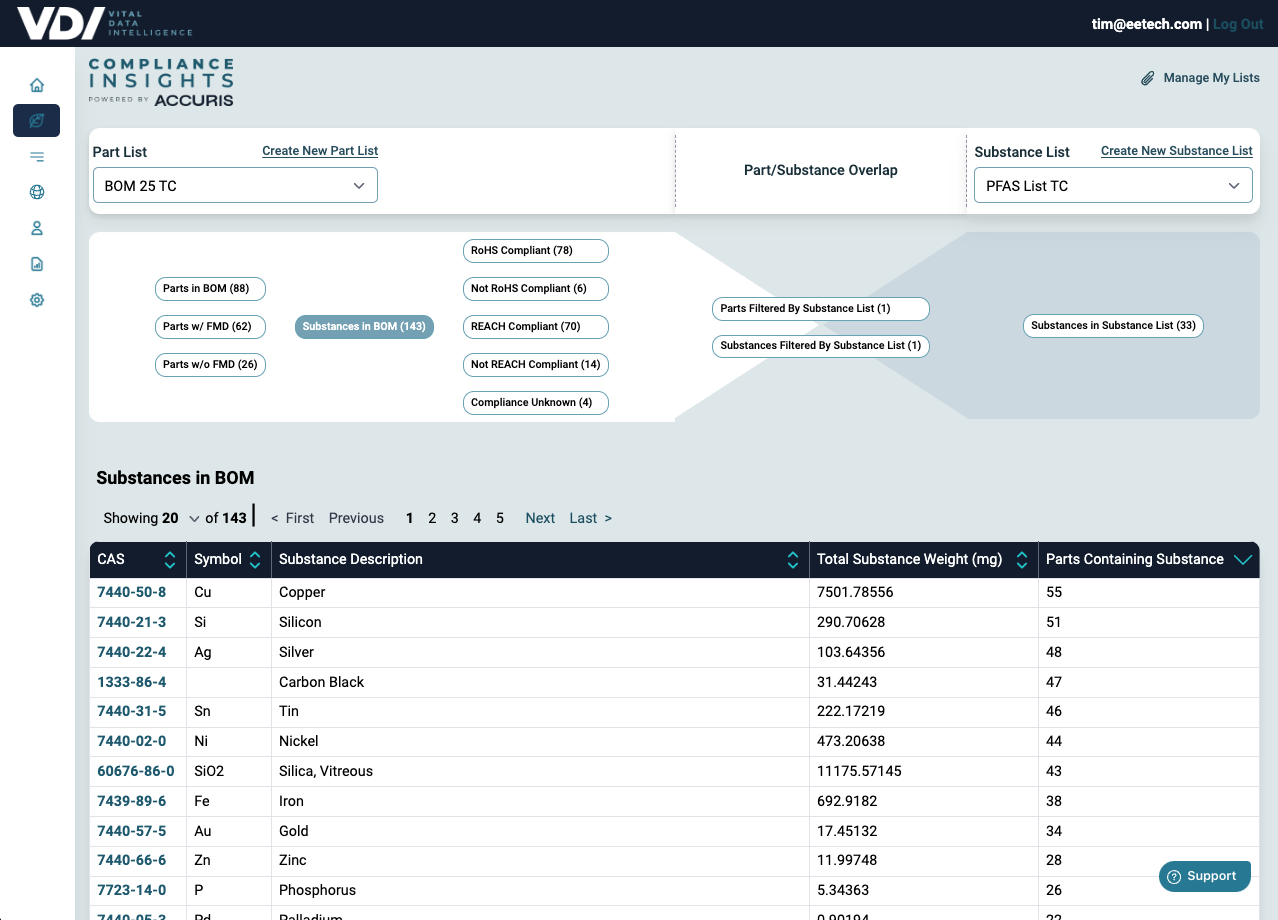This screenshot has width=1278, height=920.
Task: Open the settings gear sidebar icon
Action: pos(37,300)
